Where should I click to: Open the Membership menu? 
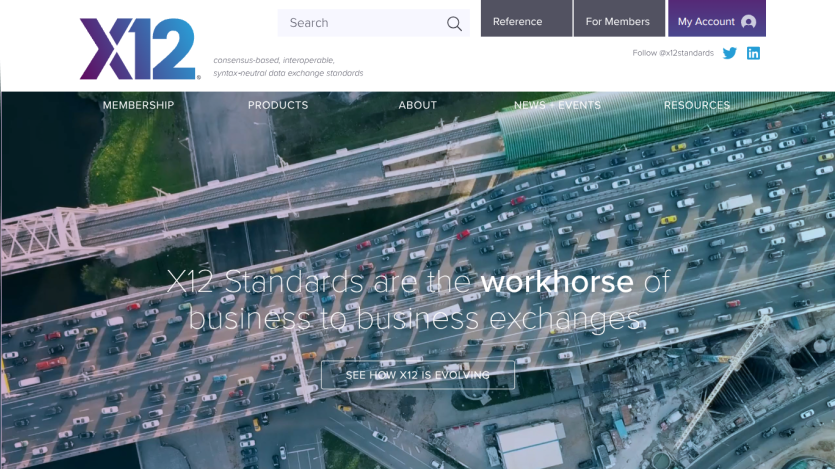click(x=138, y=105)
